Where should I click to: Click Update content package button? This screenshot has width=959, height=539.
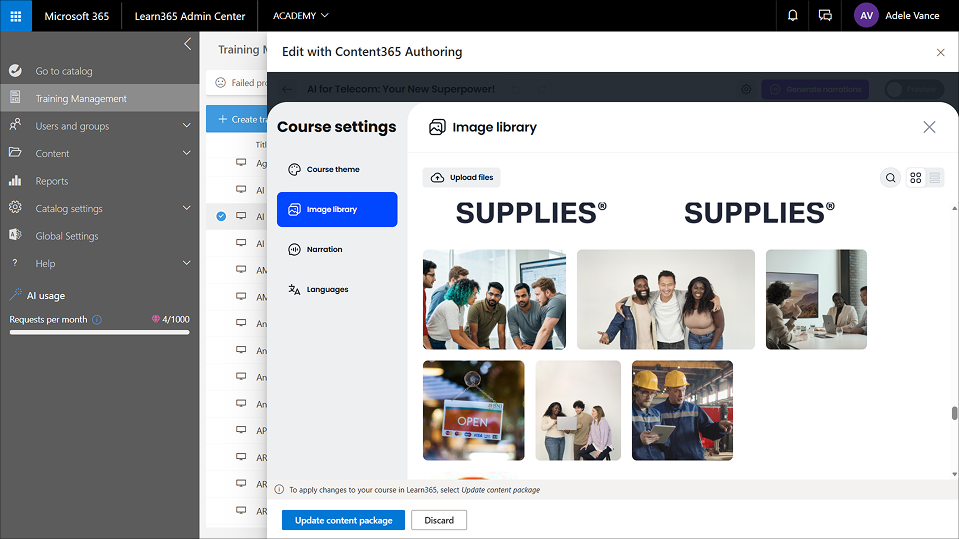pyautogui.click(x=343, y=520)
